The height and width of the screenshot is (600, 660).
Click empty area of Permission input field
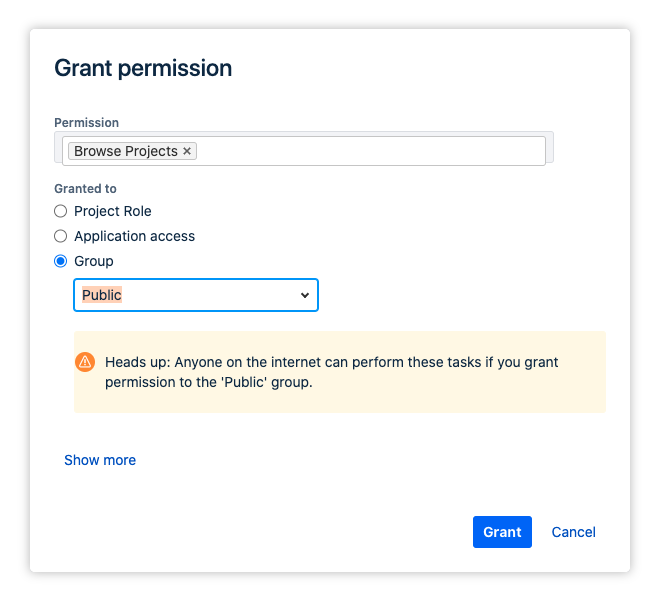tap(370, 151)
